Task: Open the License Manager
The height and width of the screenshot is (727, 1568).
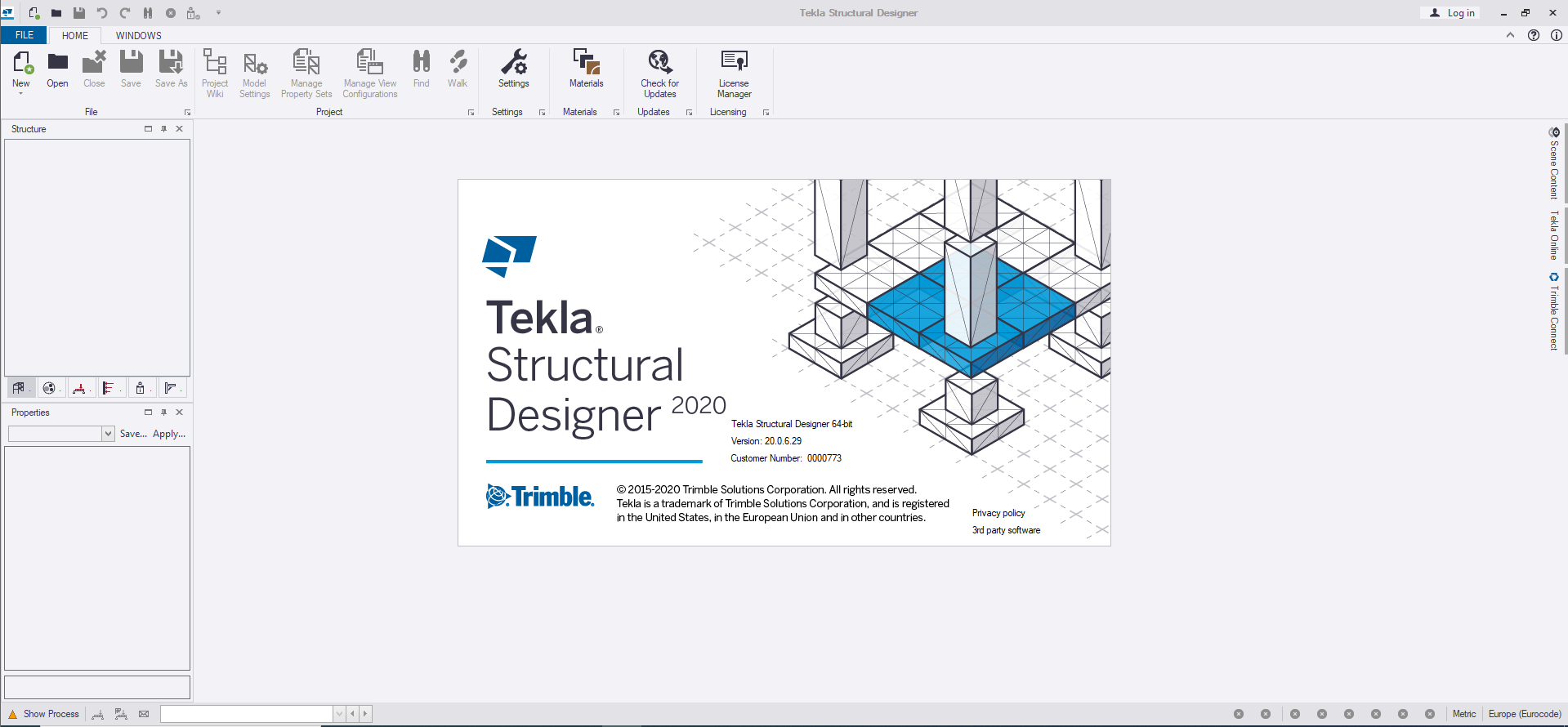Action: point(734,74)
